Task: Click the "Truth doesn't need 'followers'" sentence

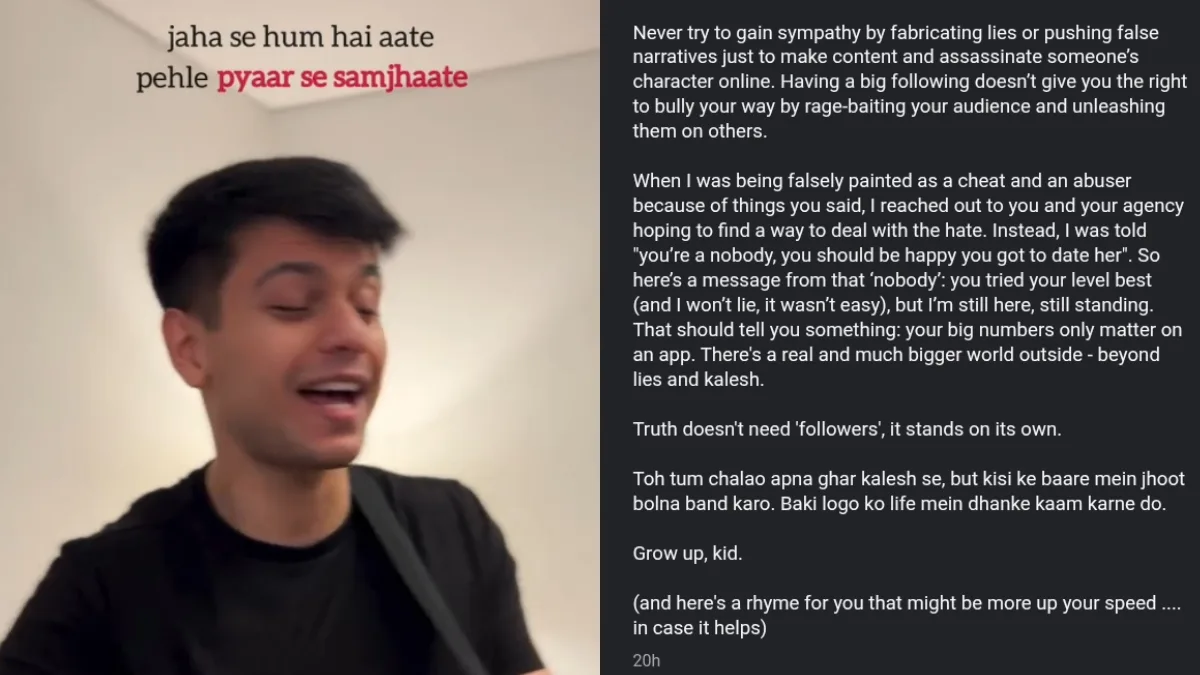Action: [x=847, y=430]
